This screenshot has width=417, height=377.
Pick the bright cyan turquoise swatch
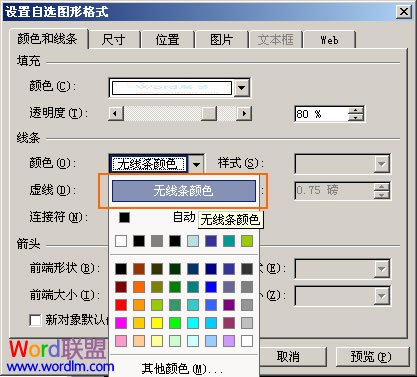[193, 323]
